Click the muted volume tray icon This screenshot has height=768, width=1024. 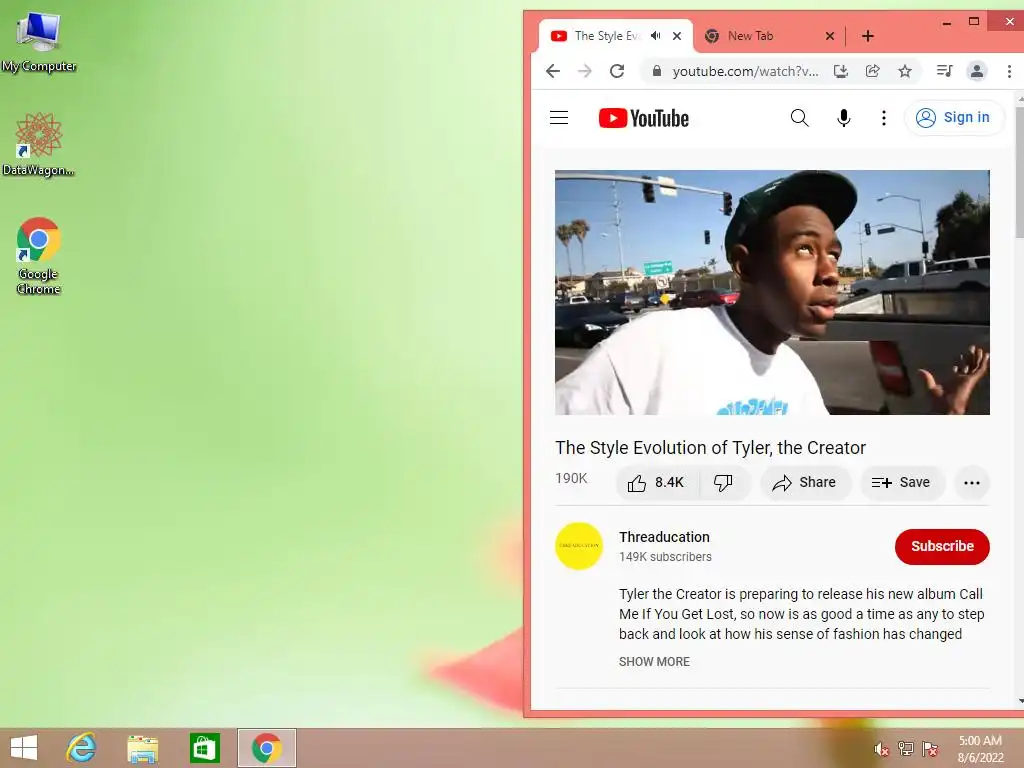click(881, 748)
